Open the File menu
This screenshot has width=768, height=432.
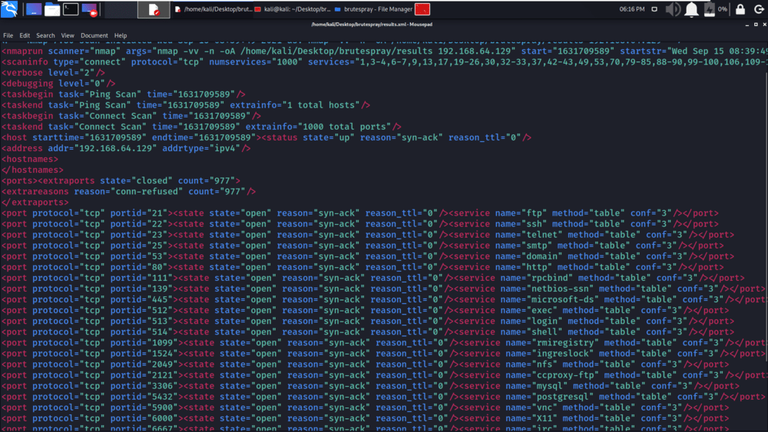[8, 35]
